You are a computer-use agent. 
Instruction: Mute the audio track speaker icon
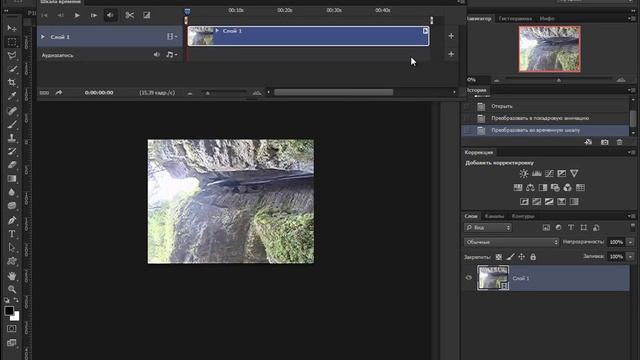click(x=157, y=54)
